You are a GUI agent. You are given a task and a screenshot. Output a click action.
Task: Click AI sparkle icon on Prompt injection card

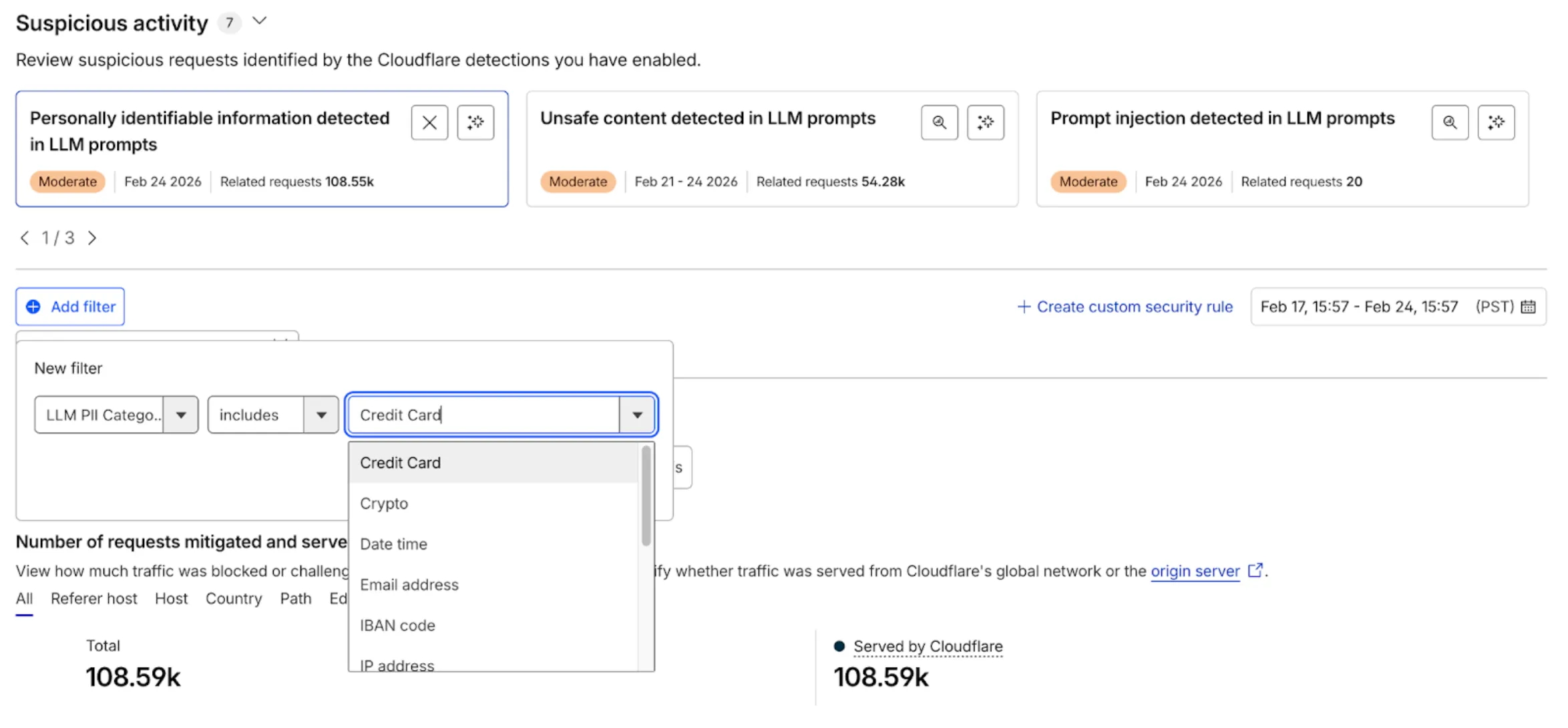[x=1496, y=122]
